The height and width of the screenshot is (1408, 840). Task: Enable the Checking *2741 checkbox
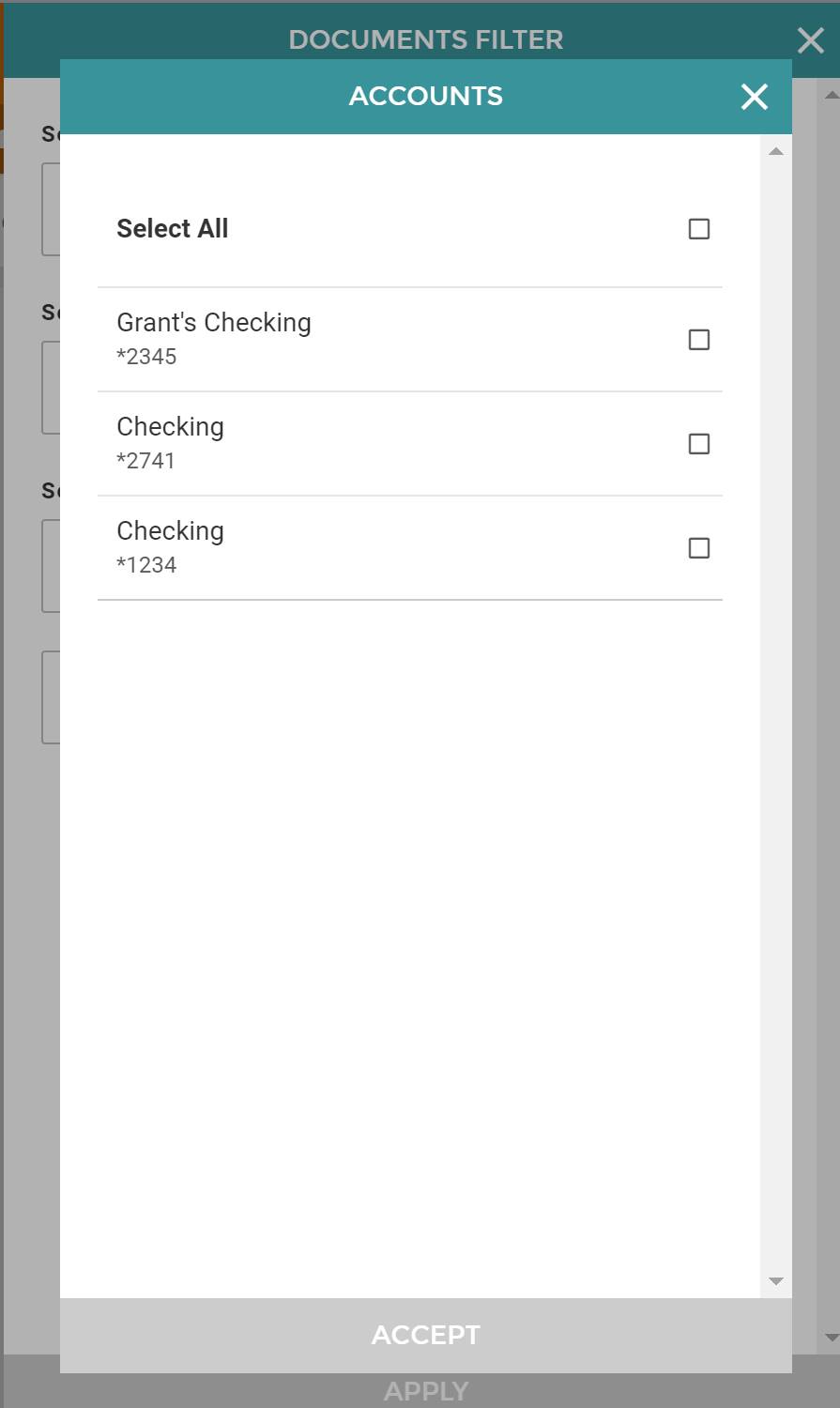click(699, 444)
